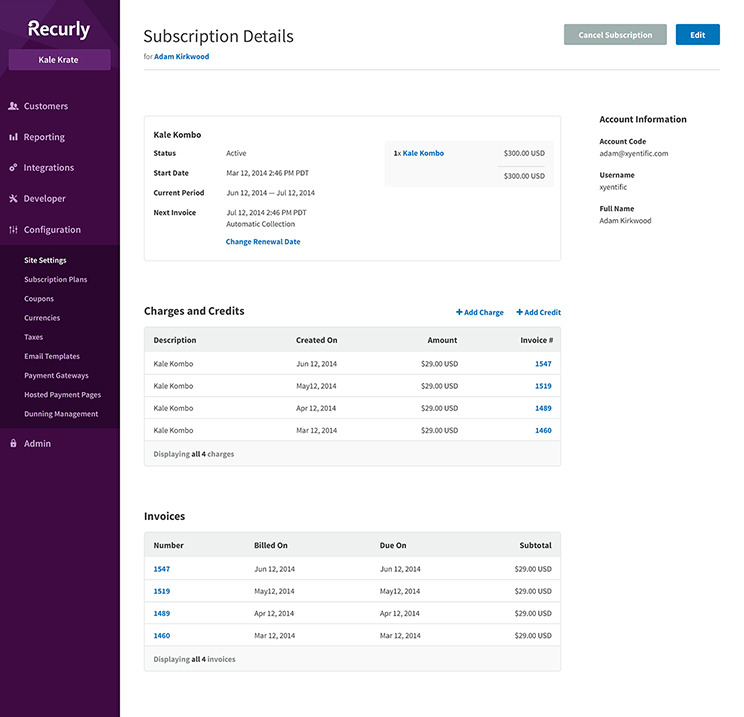The image size is (744, 717).
Task: Click the Integrations icon in sidebar
Action: tap(13, 168)
